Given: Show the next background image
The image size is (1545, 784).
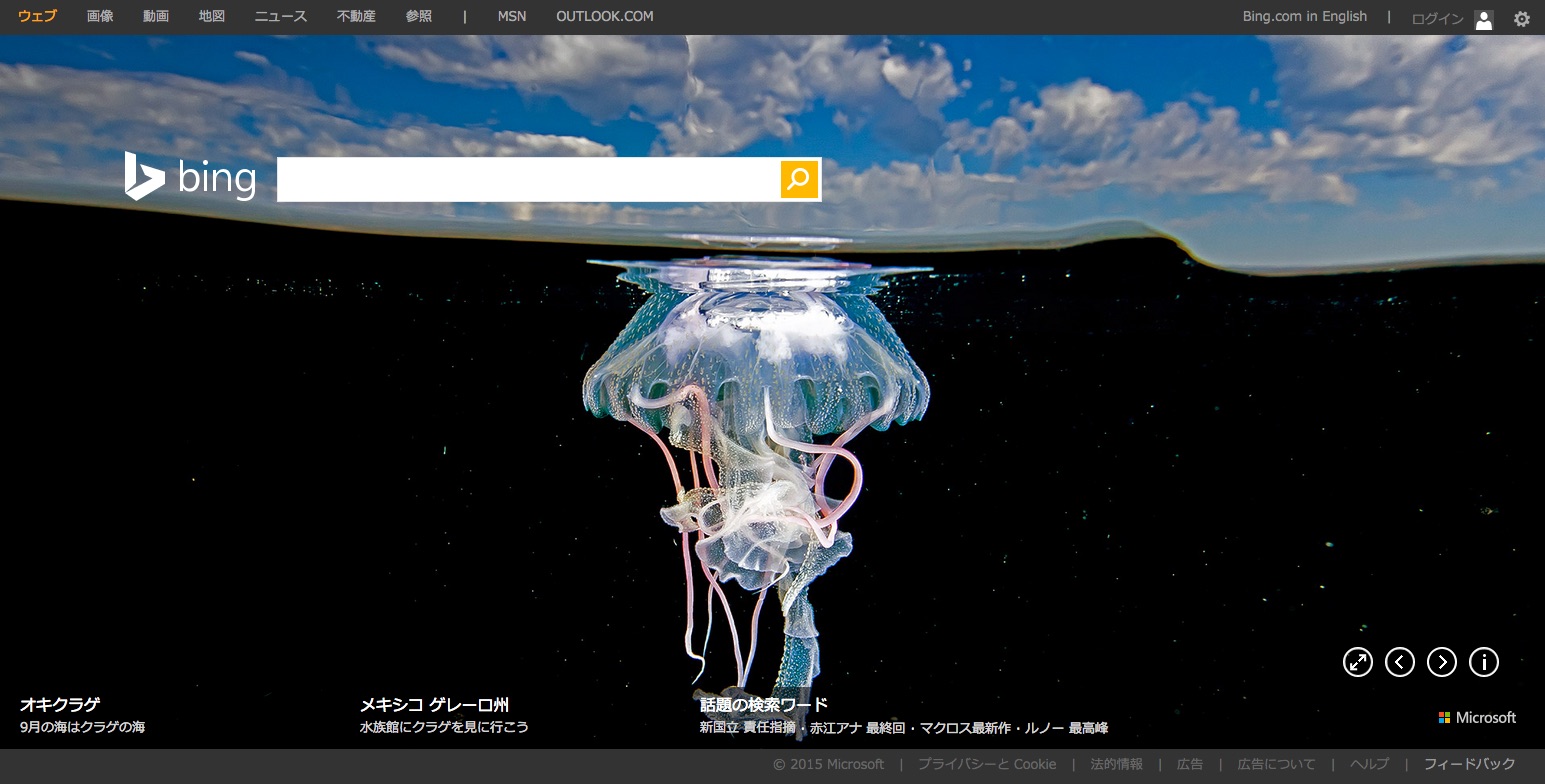Looking at the screenshot, I should (x=1441, y=662).
